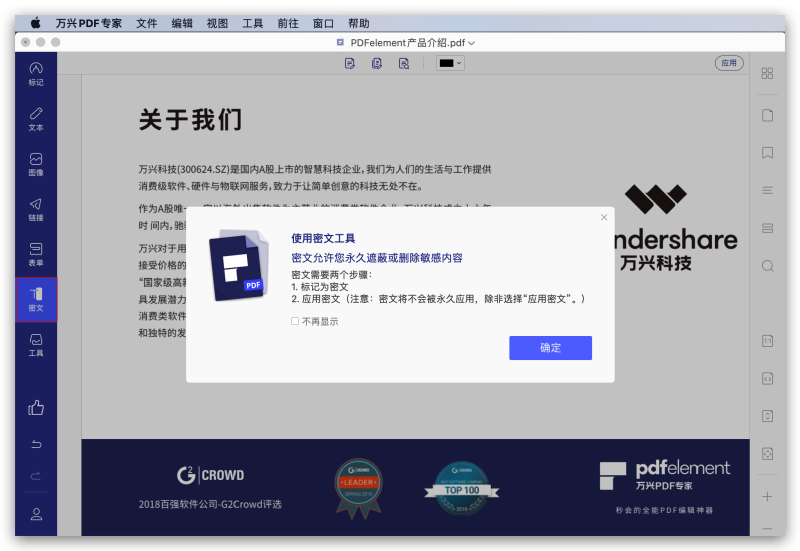Image resolution: width=800 pixels, height=551 pixels.
Task: Click the stacked rows icon in right panel
Action: point(767,228)
